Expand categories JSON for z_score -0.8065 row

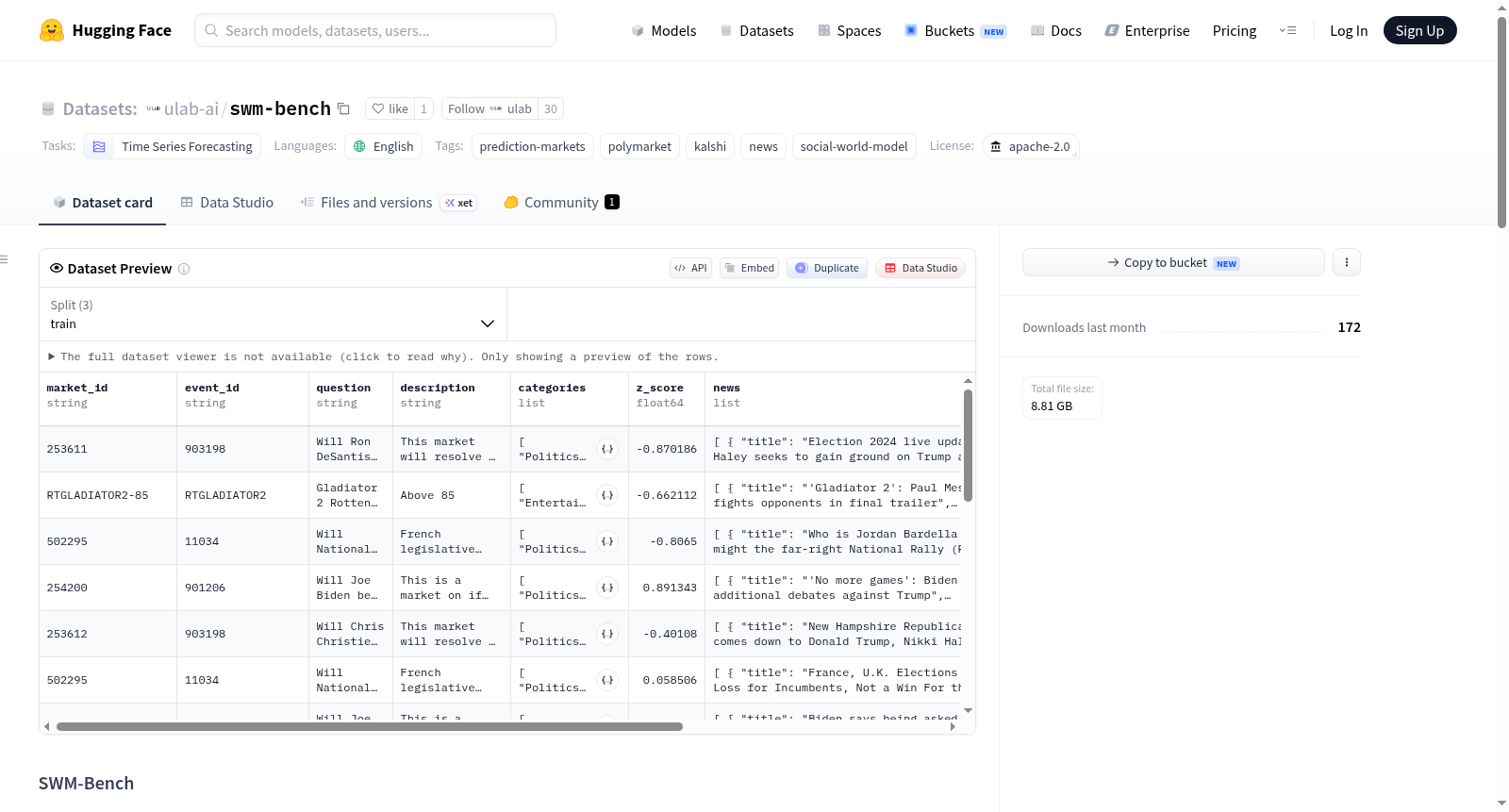point(607,541)
